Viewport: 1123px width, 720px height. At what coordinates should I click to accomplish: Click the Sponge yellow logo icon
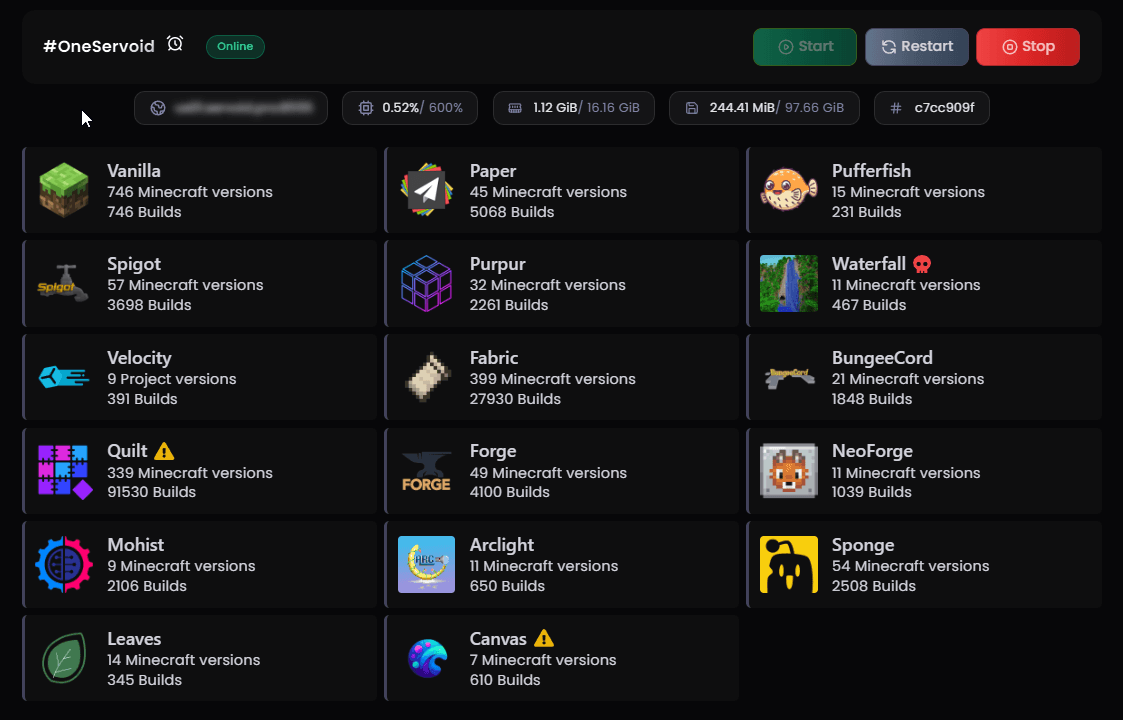click(x=789, y=565)
